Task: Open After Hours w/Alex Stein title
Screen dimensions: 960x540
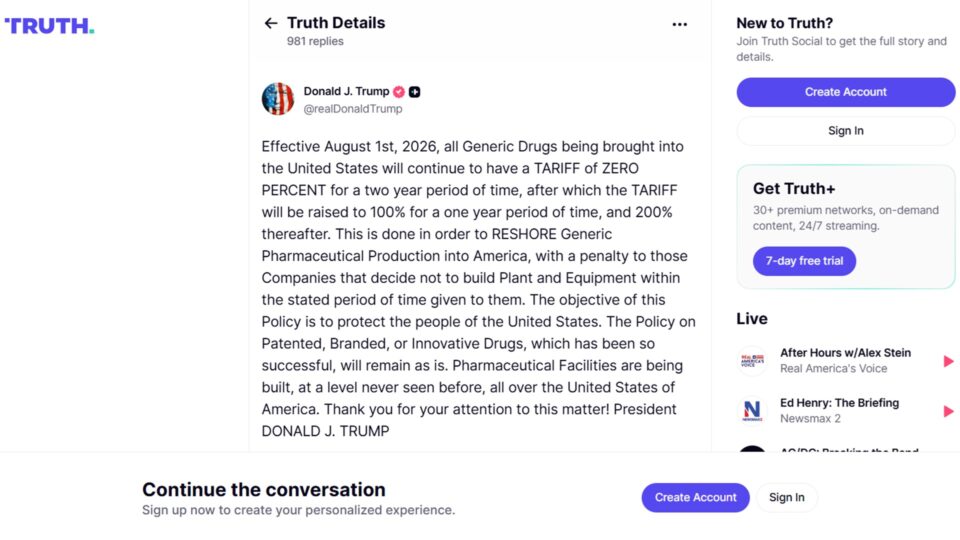Action: (x=845, y=353)
